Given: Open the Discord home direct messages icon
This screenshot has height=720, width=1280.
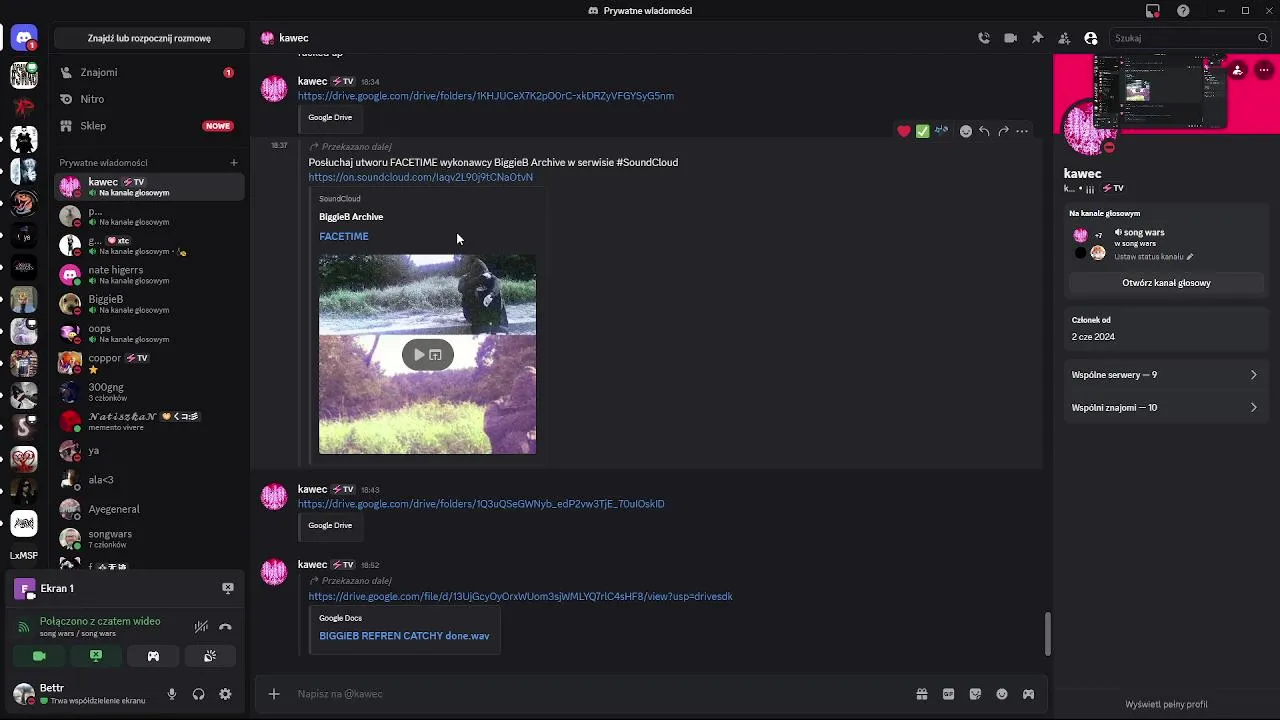Looking at the screenshot, I should click(x=24, y=38).
